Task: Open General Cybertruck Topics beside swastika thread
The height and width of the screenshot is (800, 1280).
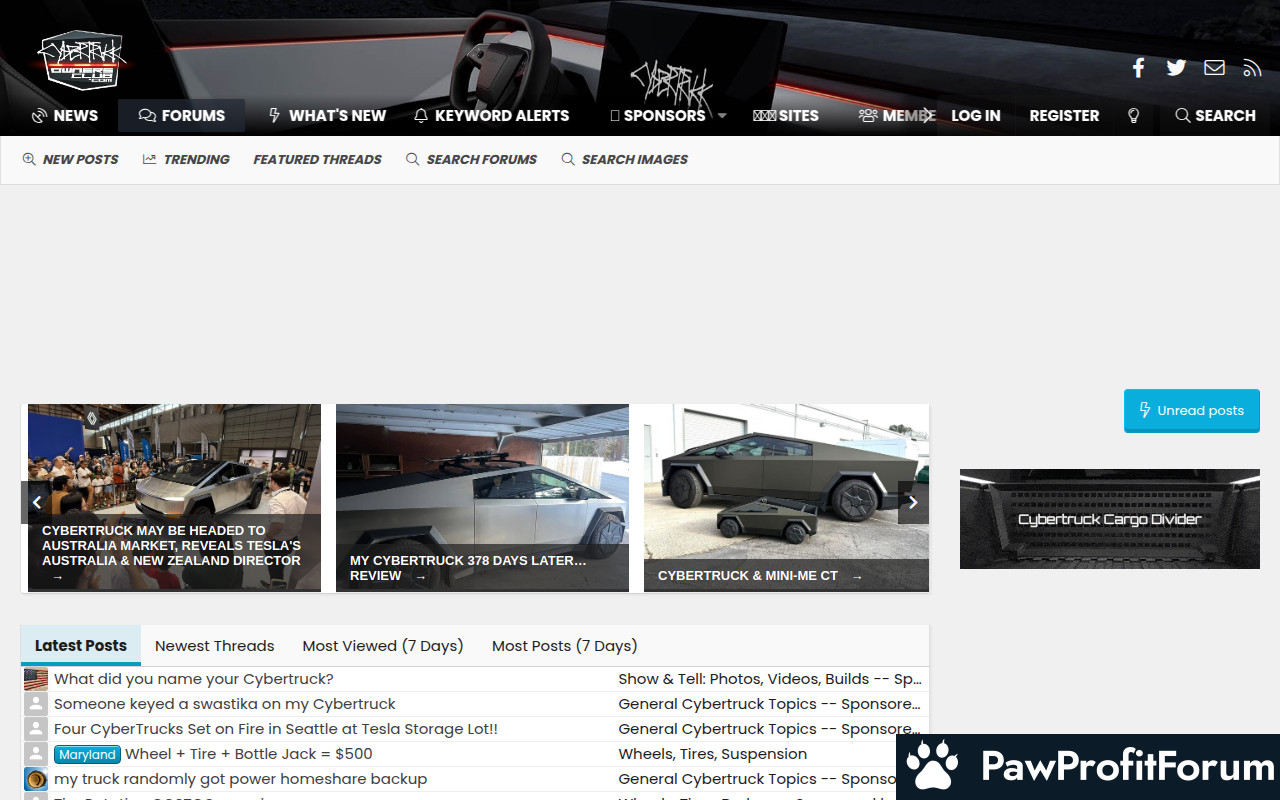Action: (770, 704)
